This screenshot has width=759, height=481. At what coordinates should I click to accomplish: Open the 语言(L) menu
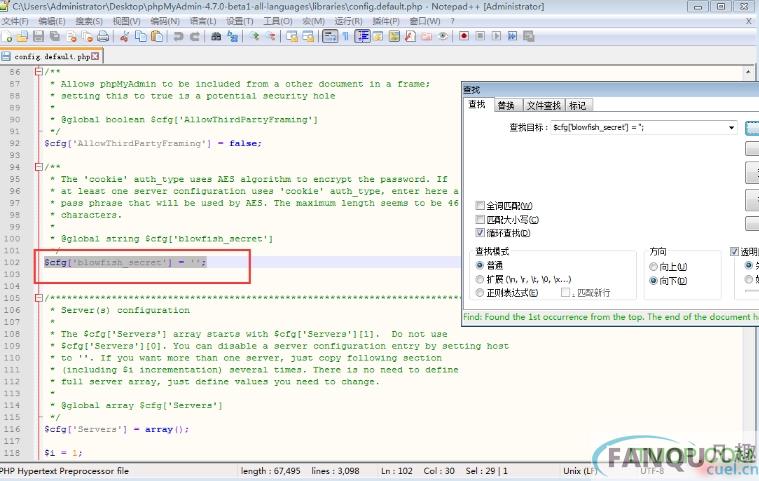203,21
